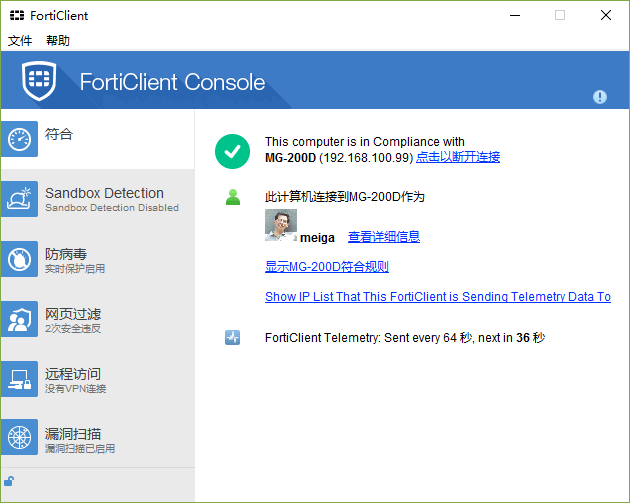Click the 显示MG-200D符合规则 link

coord(327,266)
